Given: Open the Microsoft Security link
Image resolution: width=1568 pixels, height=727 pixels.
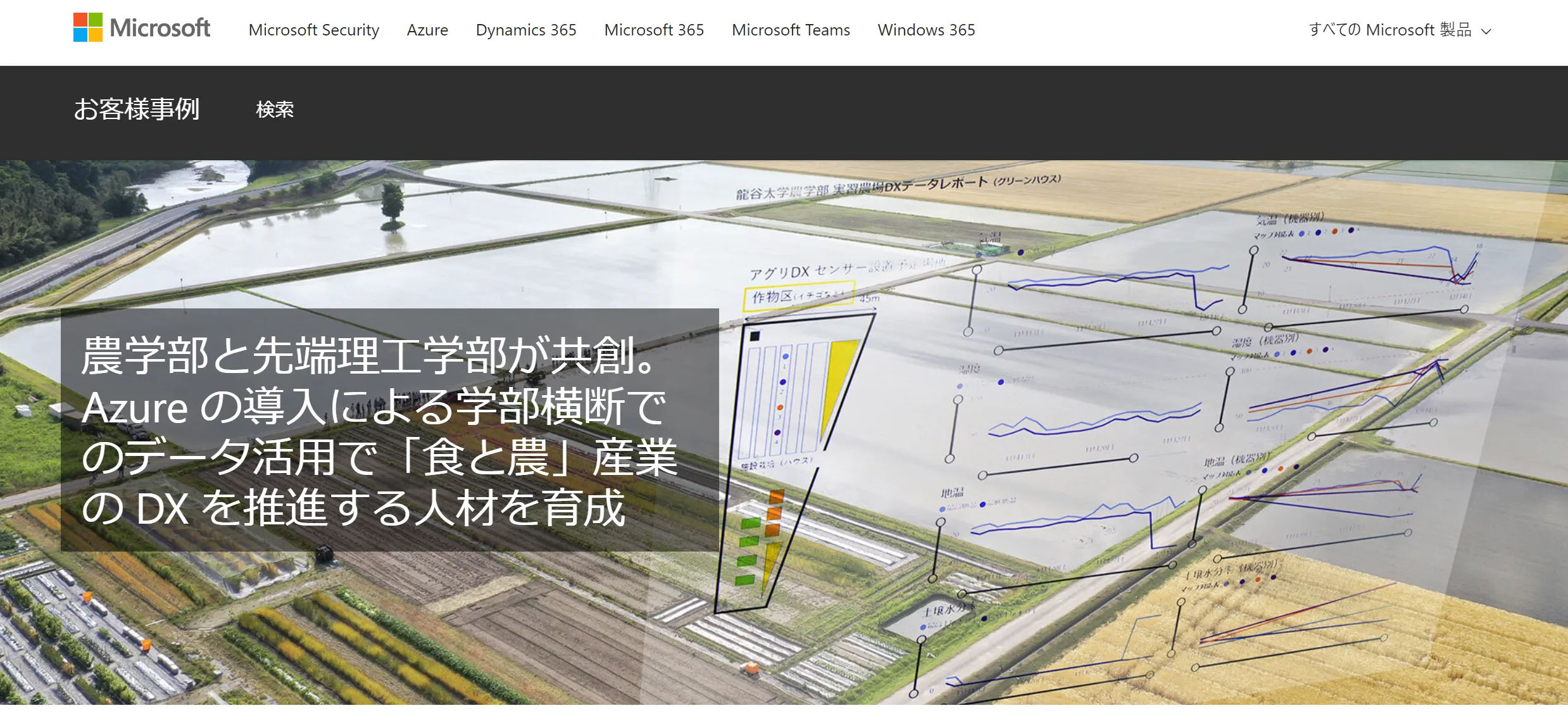Looking at the screenshot, I should click(313, 30).
